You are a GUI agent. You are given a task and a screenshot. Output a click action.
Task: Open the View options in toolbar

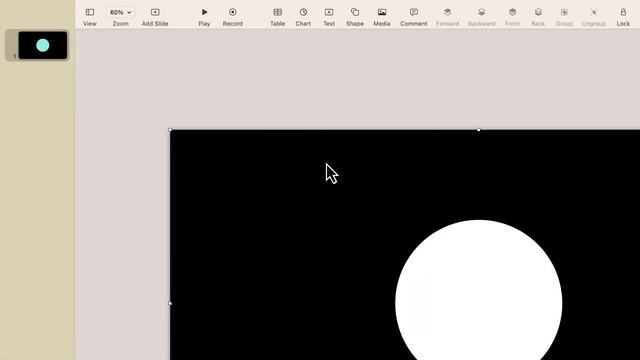[x=90, y=17]
